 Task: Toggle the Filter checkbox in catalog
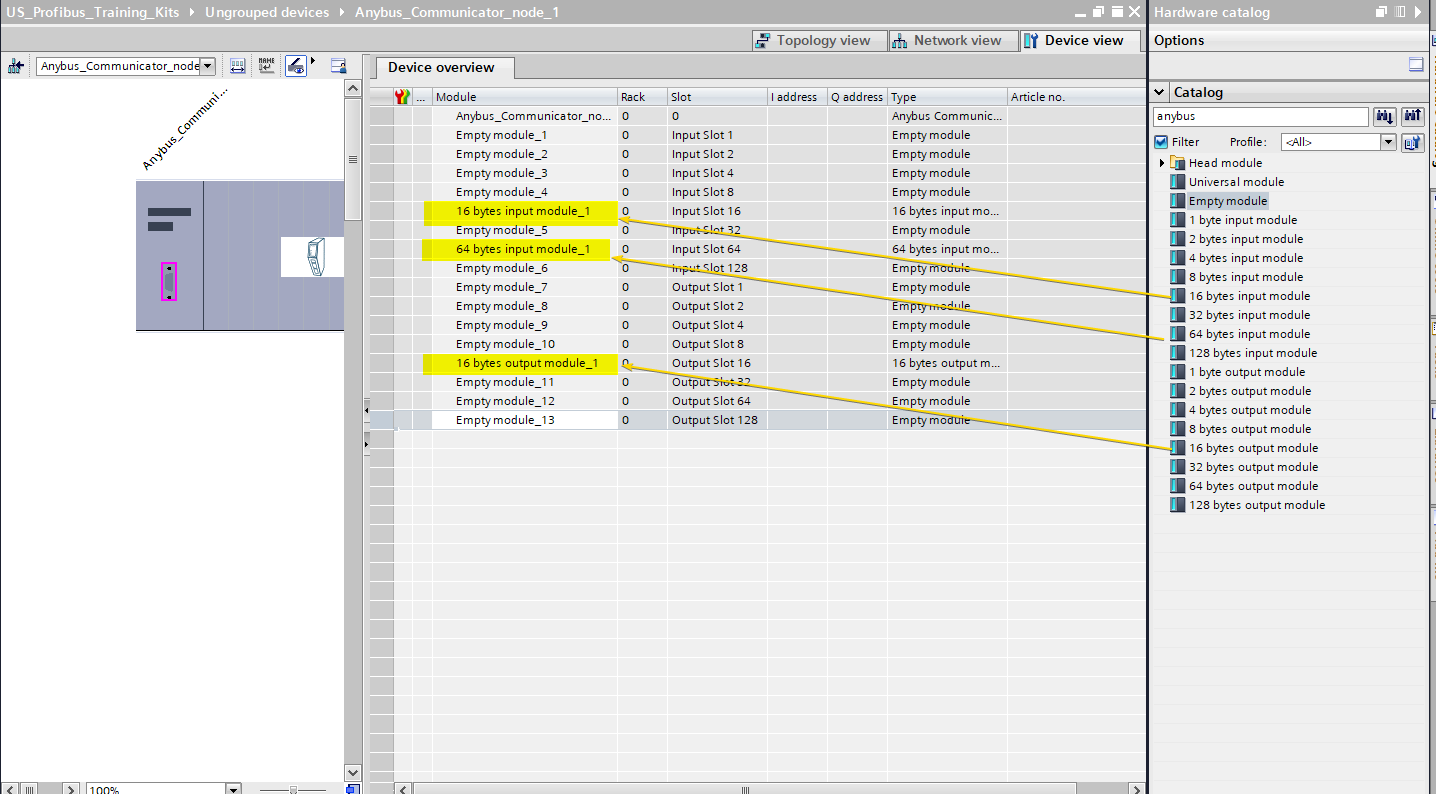tap(1161, 142)
